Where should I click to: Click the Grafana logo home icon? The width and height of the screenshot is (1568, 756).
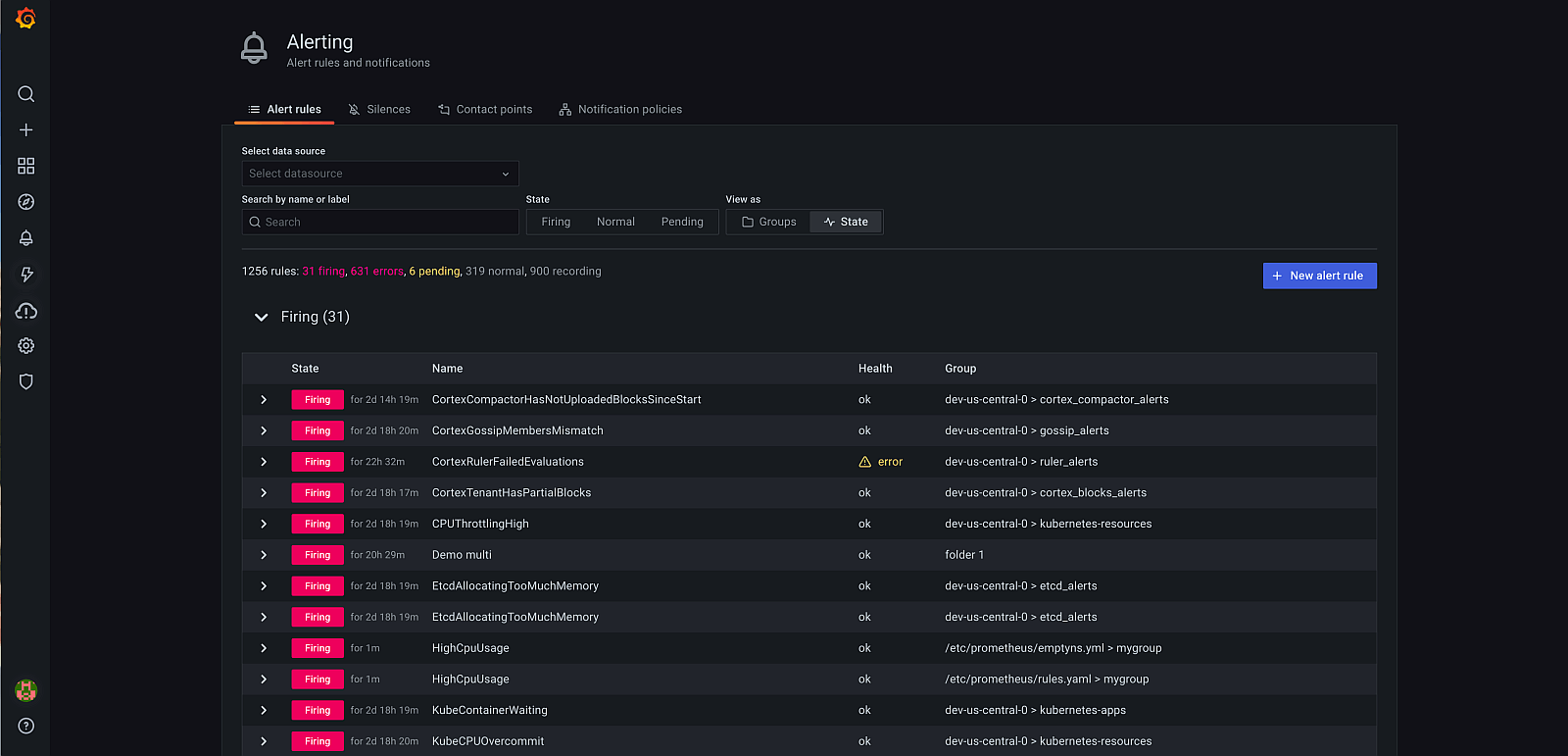click(x=26, y=19)
